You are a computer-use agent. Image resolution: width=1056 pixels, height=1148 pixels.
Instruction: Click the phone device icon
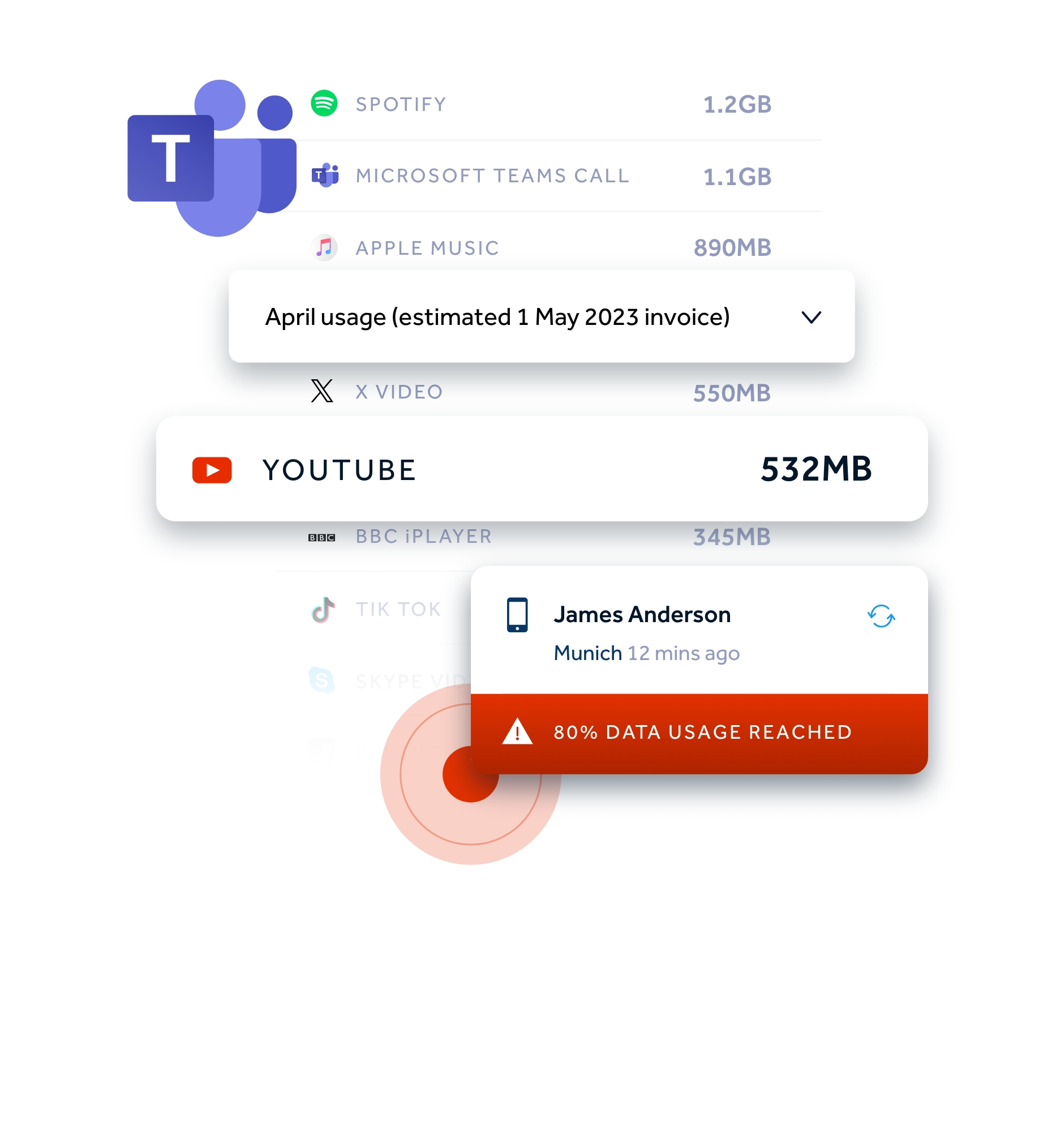[517, 615]
